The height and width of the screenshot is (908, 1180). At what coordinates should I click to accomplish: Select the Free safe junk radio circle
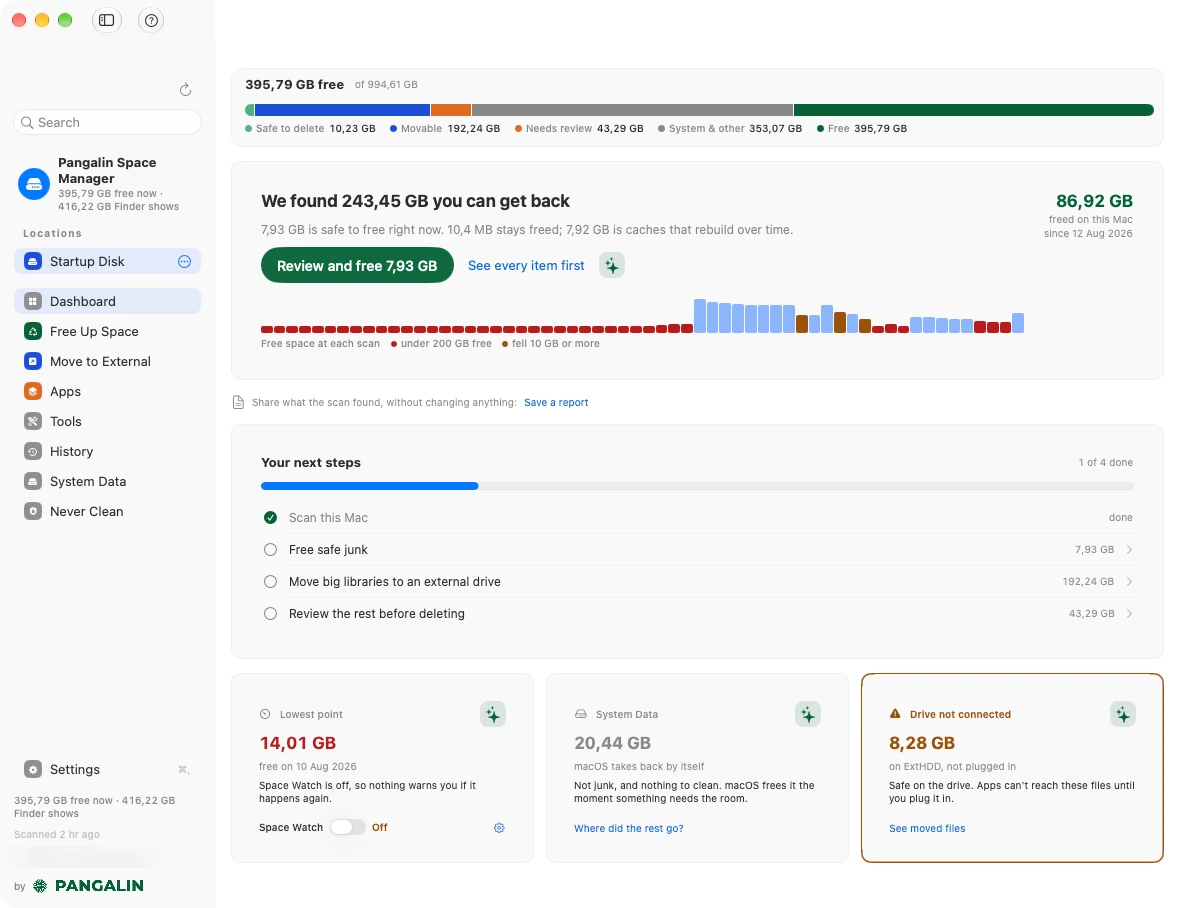(270, 550)
